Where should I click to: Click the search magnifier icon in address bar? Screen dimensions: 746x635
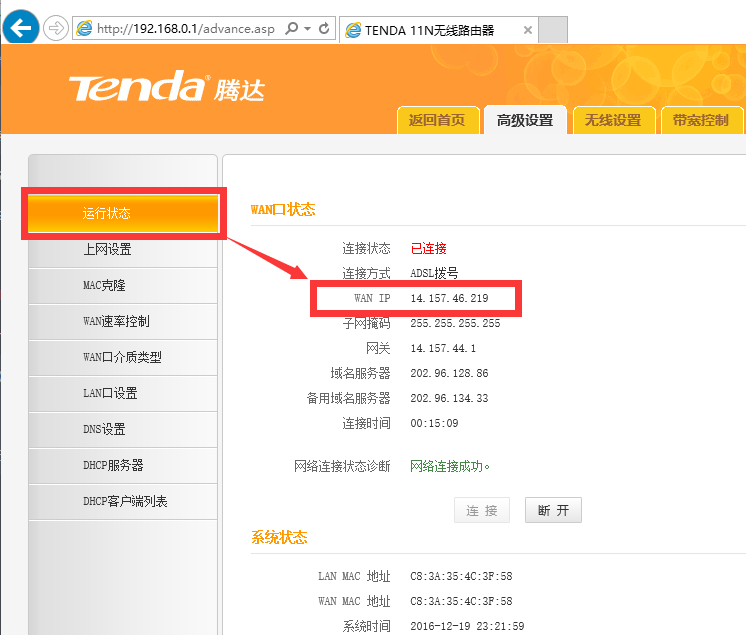(292, 29)
